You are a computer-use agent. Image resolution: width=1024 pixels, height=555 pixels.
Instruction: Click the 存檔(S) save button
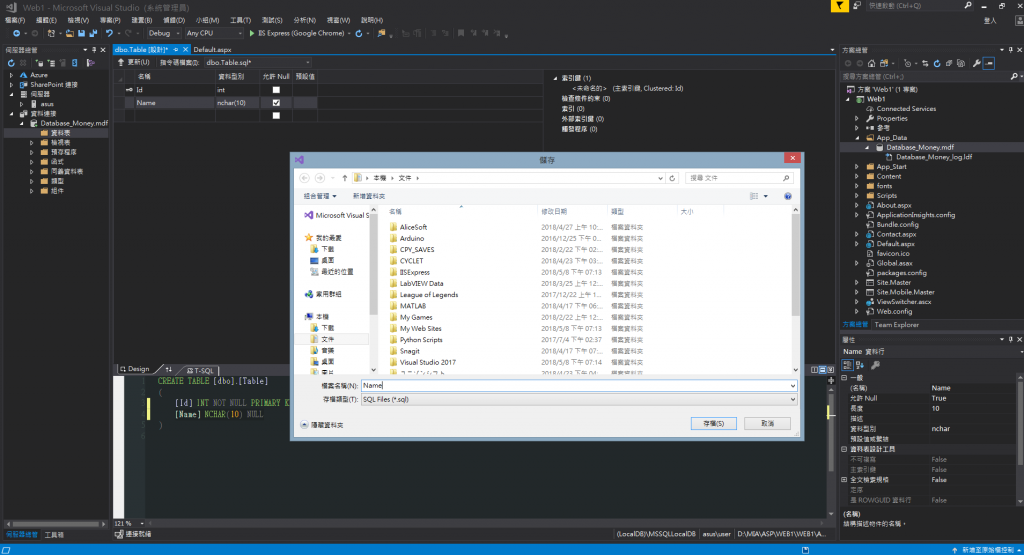713,424
